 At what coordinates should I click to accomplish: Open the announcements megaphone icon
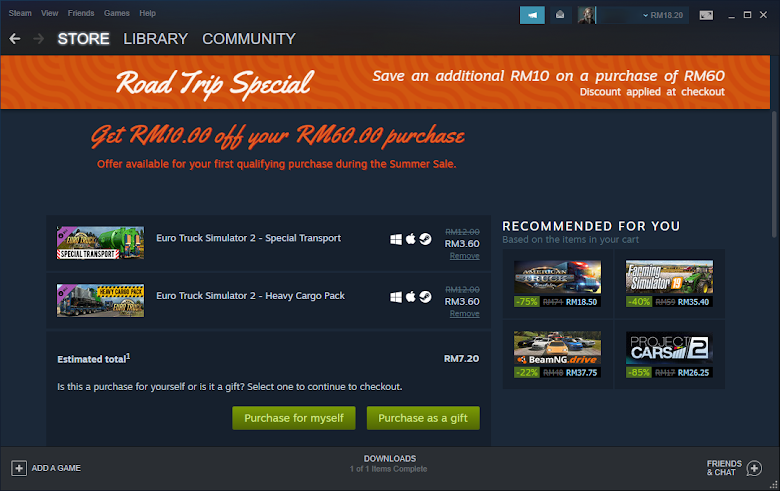click(532, 15)
